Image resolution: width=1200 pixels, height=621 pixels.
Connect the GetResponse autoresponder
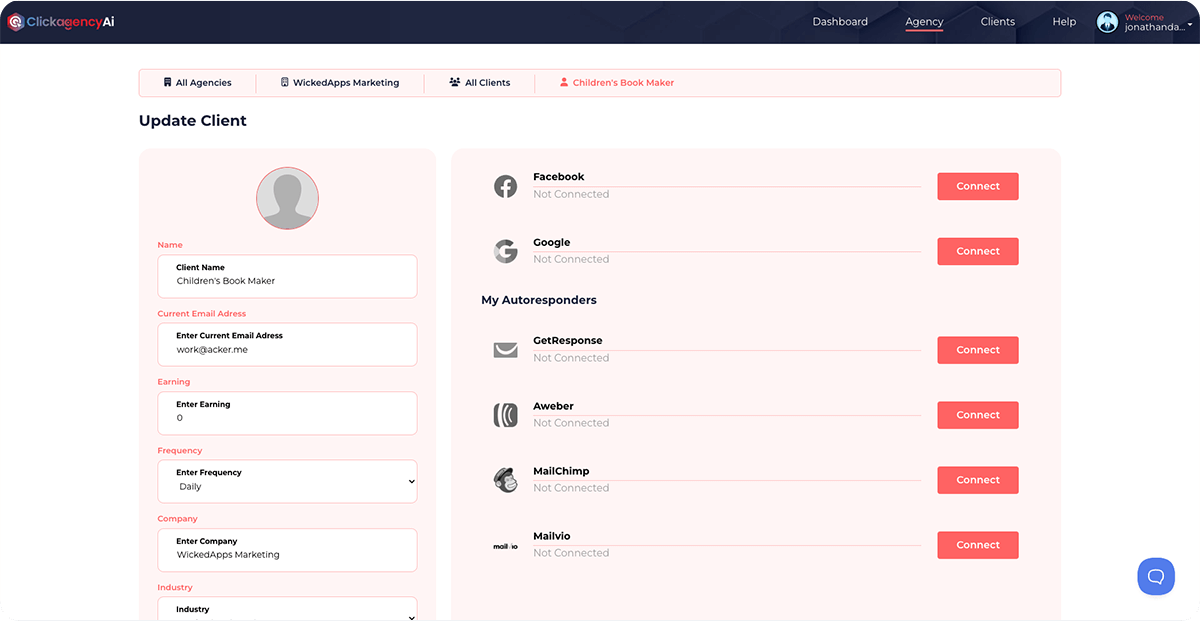pyautogui.click(x=977, y=350)
